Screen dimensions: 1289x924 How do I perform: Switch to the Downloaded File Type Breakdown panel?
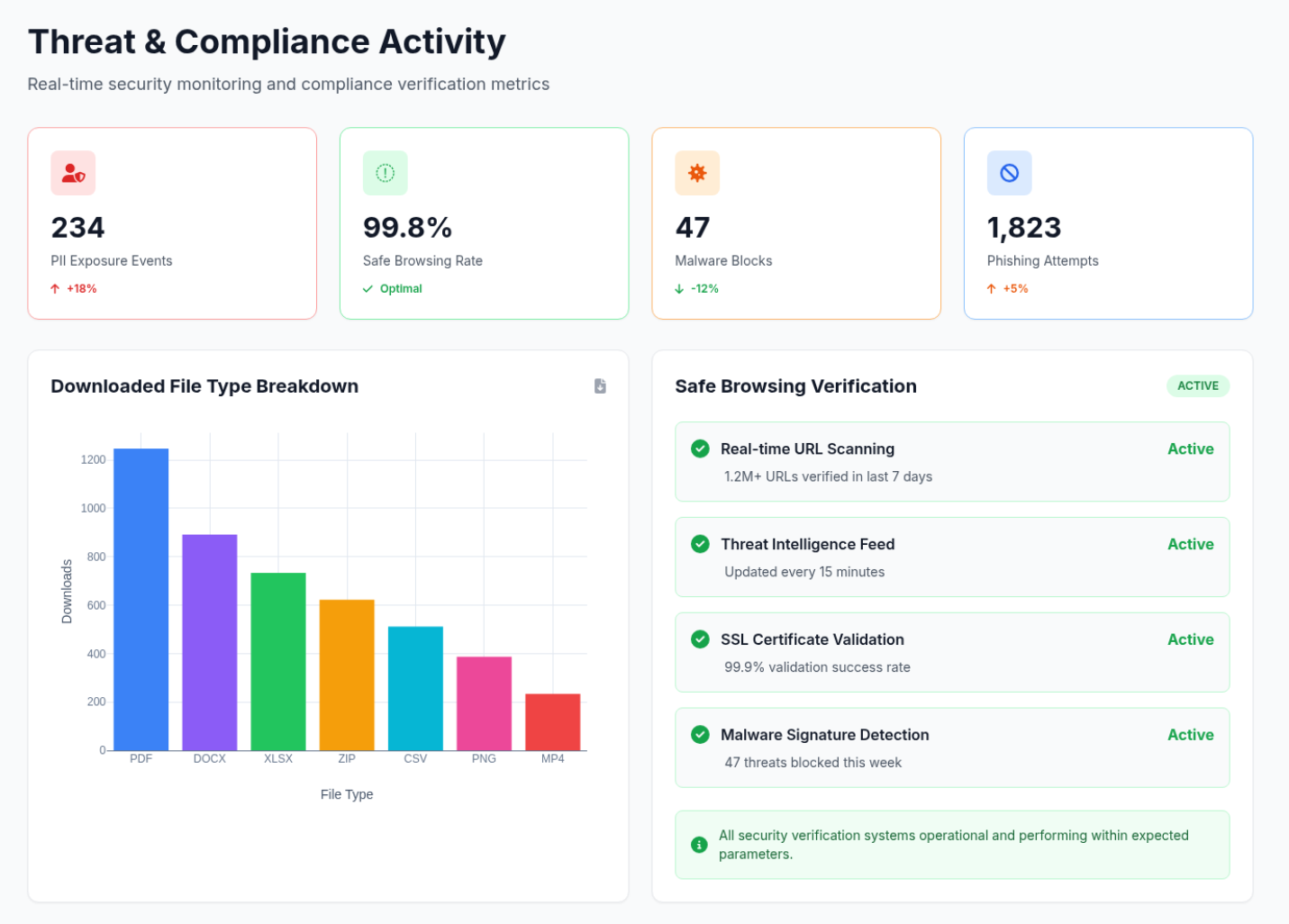204,385
